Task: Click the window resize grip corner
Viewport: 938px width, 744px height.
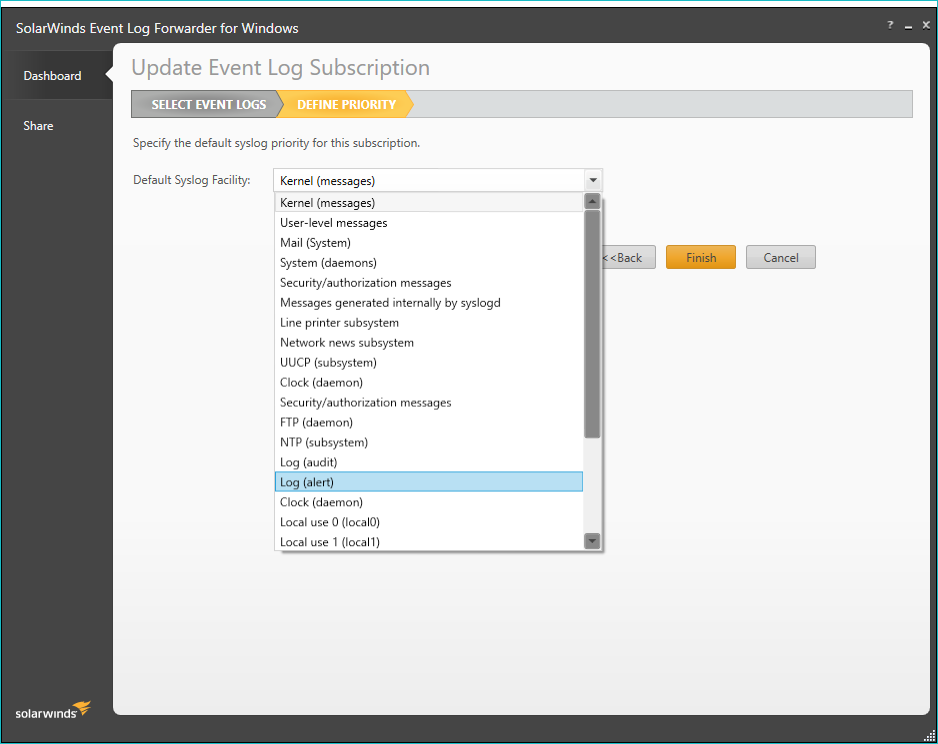Action: [x=929, y=735]
